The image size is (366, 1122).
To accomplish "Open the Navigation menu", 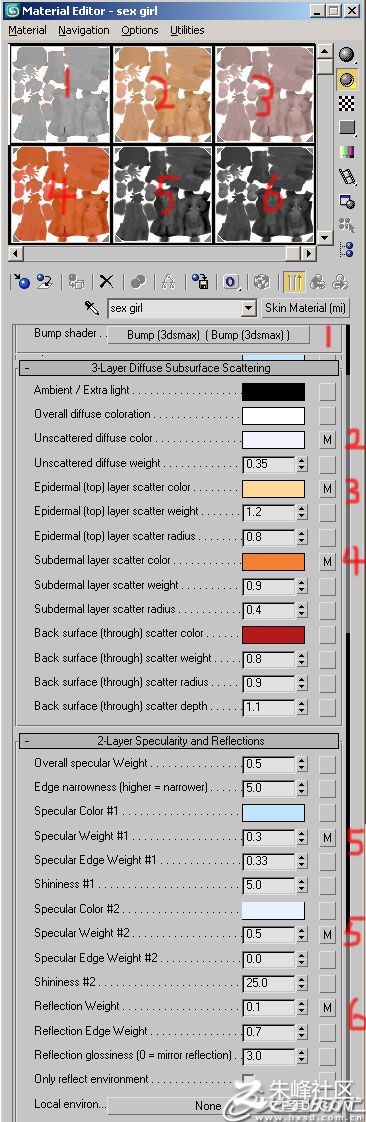I will tap(84, 30).
